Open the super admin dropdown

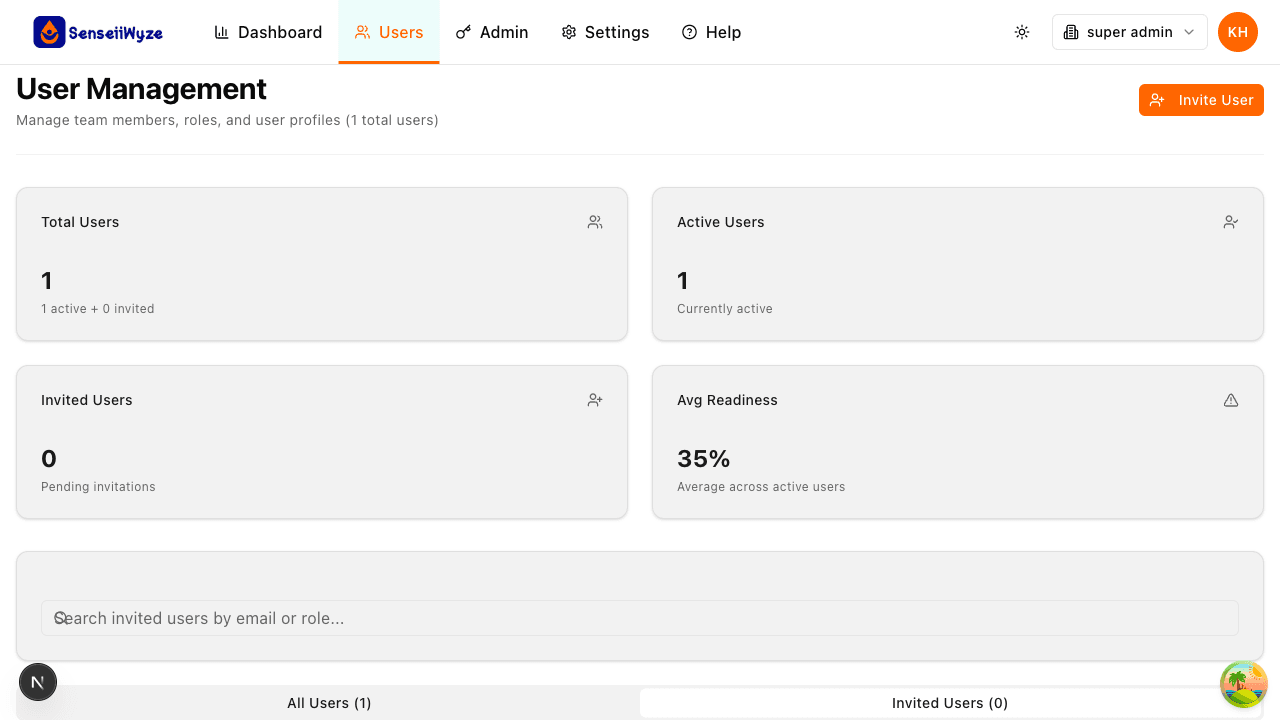pyautogui.click(x=1129, y=32)
